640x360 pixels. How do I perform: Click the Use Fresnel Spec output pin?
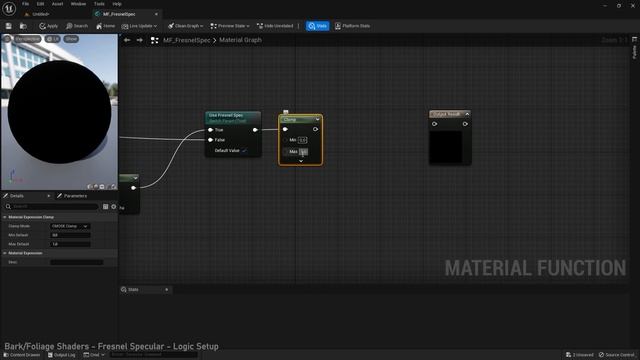point(255,130)
